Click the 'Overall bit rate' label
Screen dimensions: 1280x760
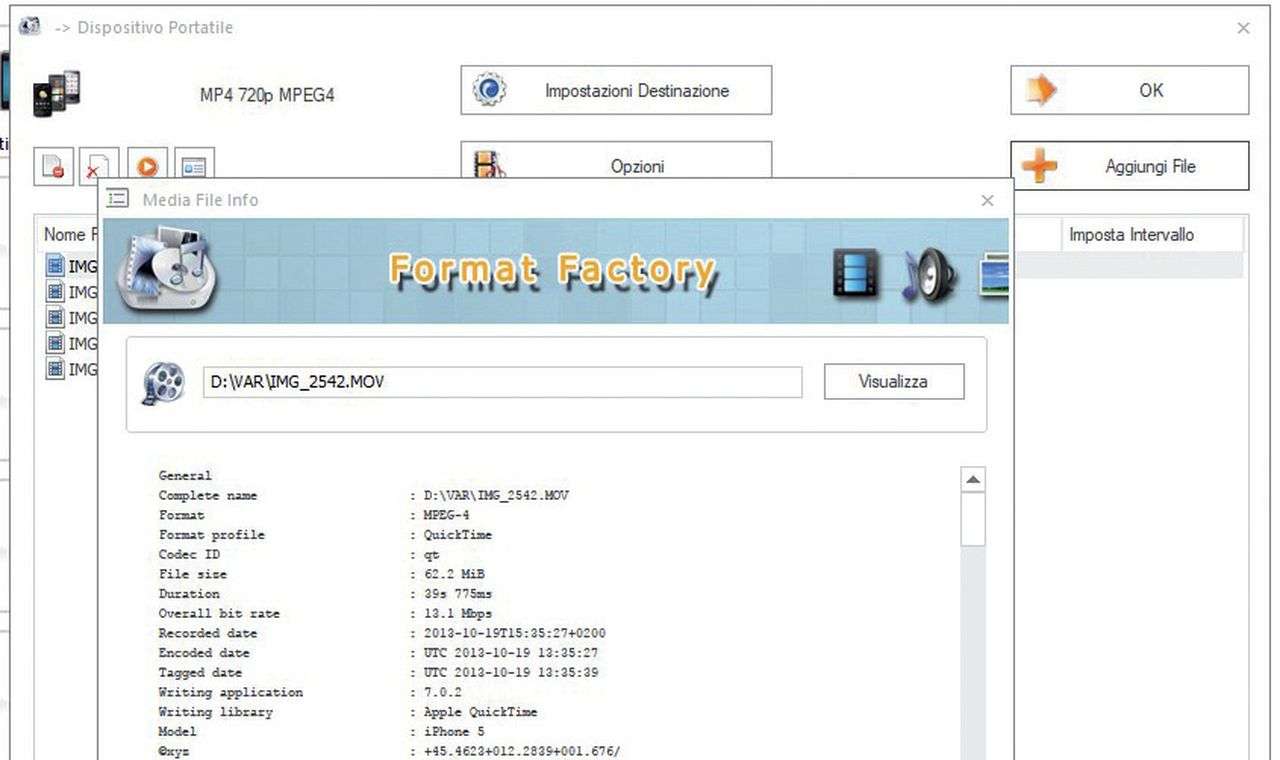(219, 613)
